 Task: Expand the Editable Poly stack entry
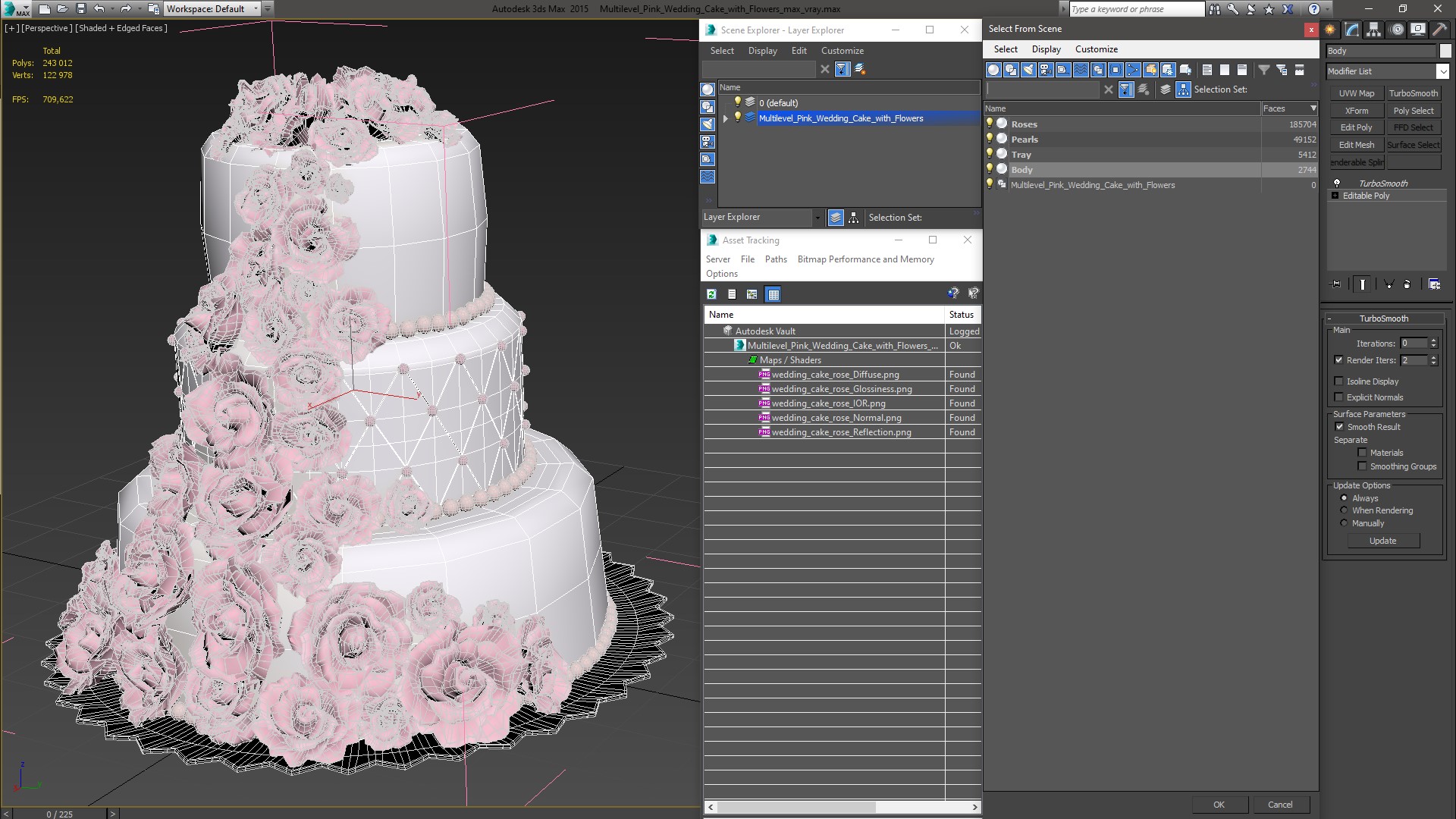pyautogui.click(x=1335, y=196)
